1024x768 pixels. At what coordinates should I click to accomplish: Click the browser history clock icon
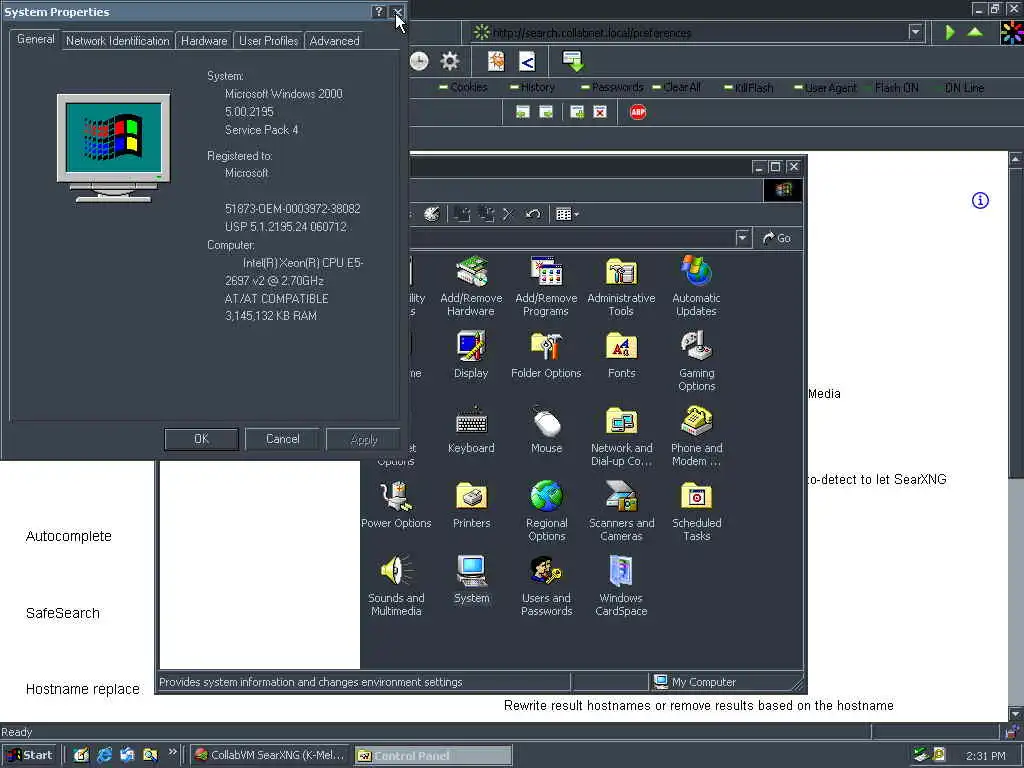[x=419, y=61]
